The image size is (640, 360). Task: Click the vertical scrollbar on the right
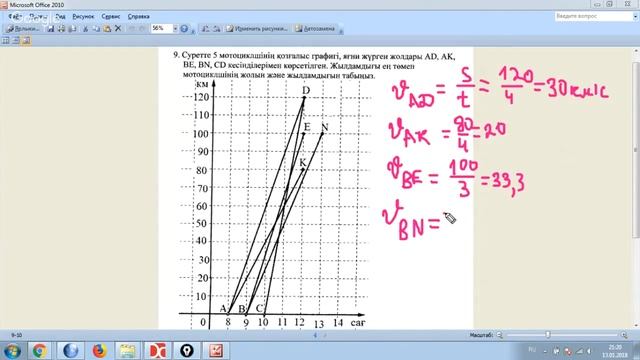pyautogui.click(x=636, y=149)
